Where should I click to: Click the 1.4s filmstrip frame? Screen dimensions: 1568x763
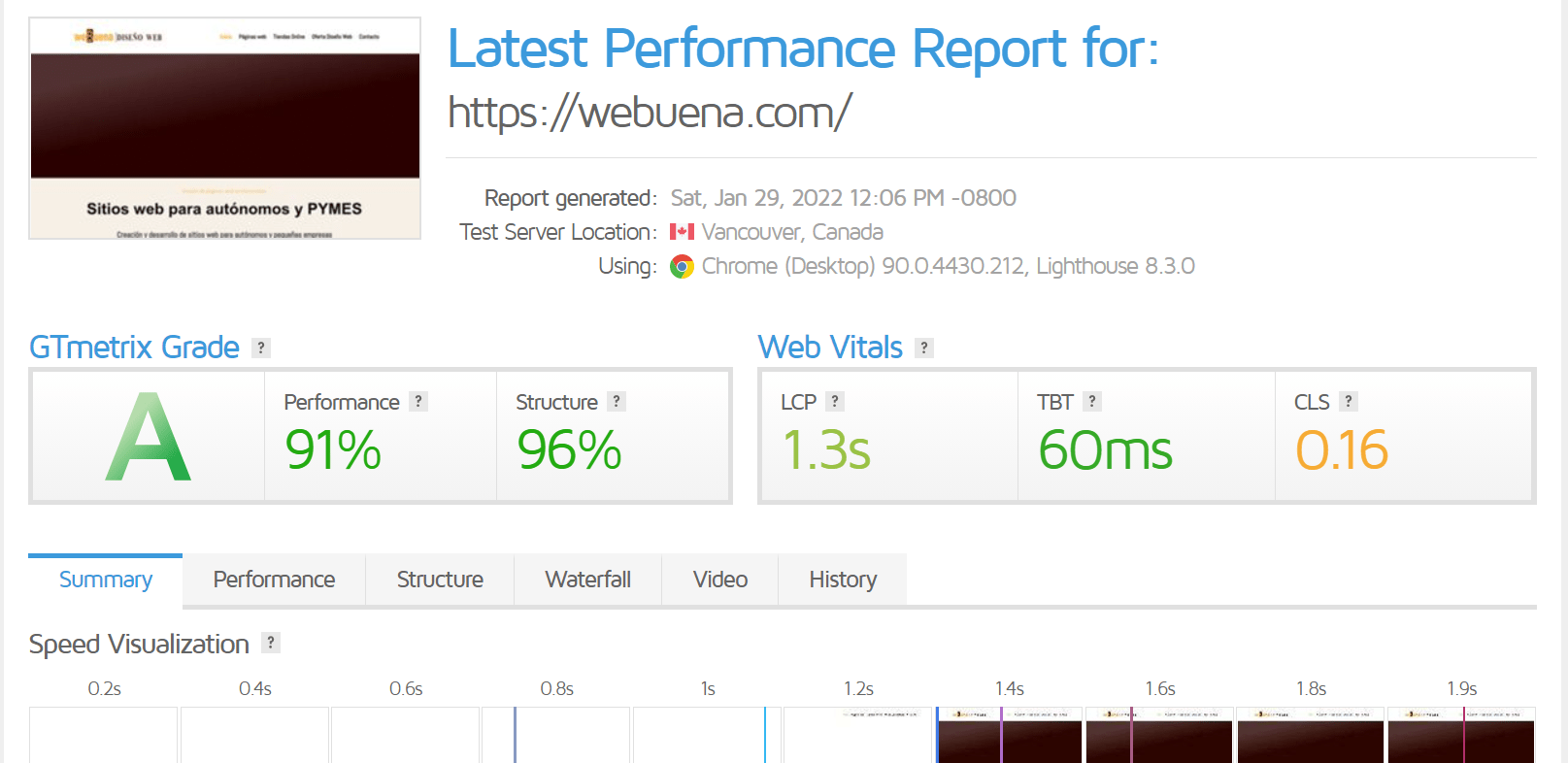pyautogui.click(x=1010, y=735)
